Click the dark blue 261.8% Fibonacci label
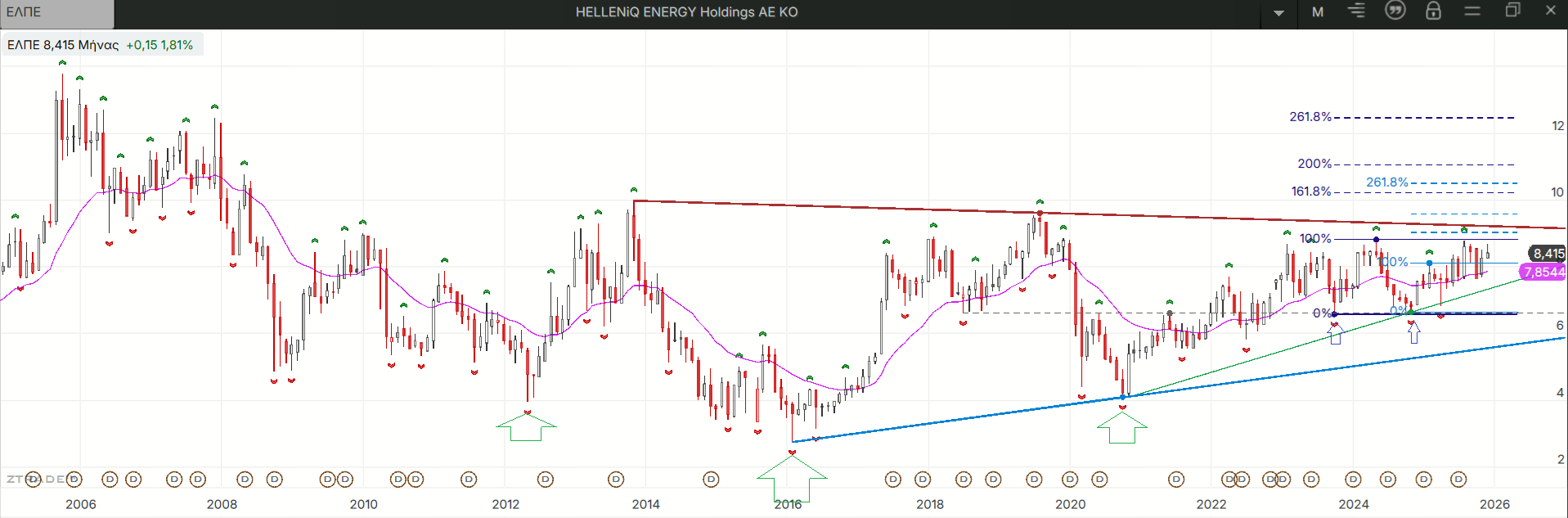Image resolution: width=1568 pixels, height=518 pixels. [x=1310, y=117]
